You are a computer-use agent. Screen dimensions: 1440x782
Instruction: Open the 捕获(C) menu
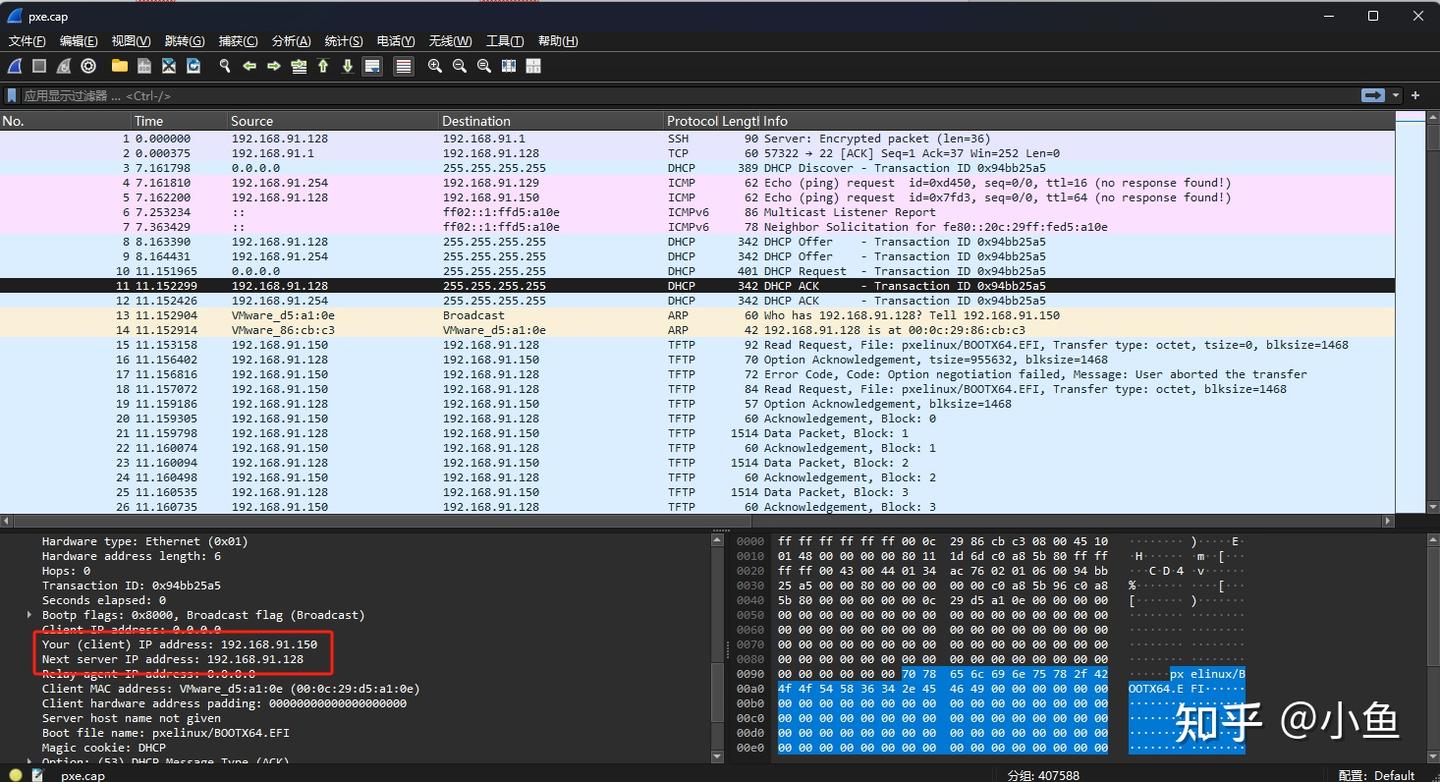click(238, 41)
